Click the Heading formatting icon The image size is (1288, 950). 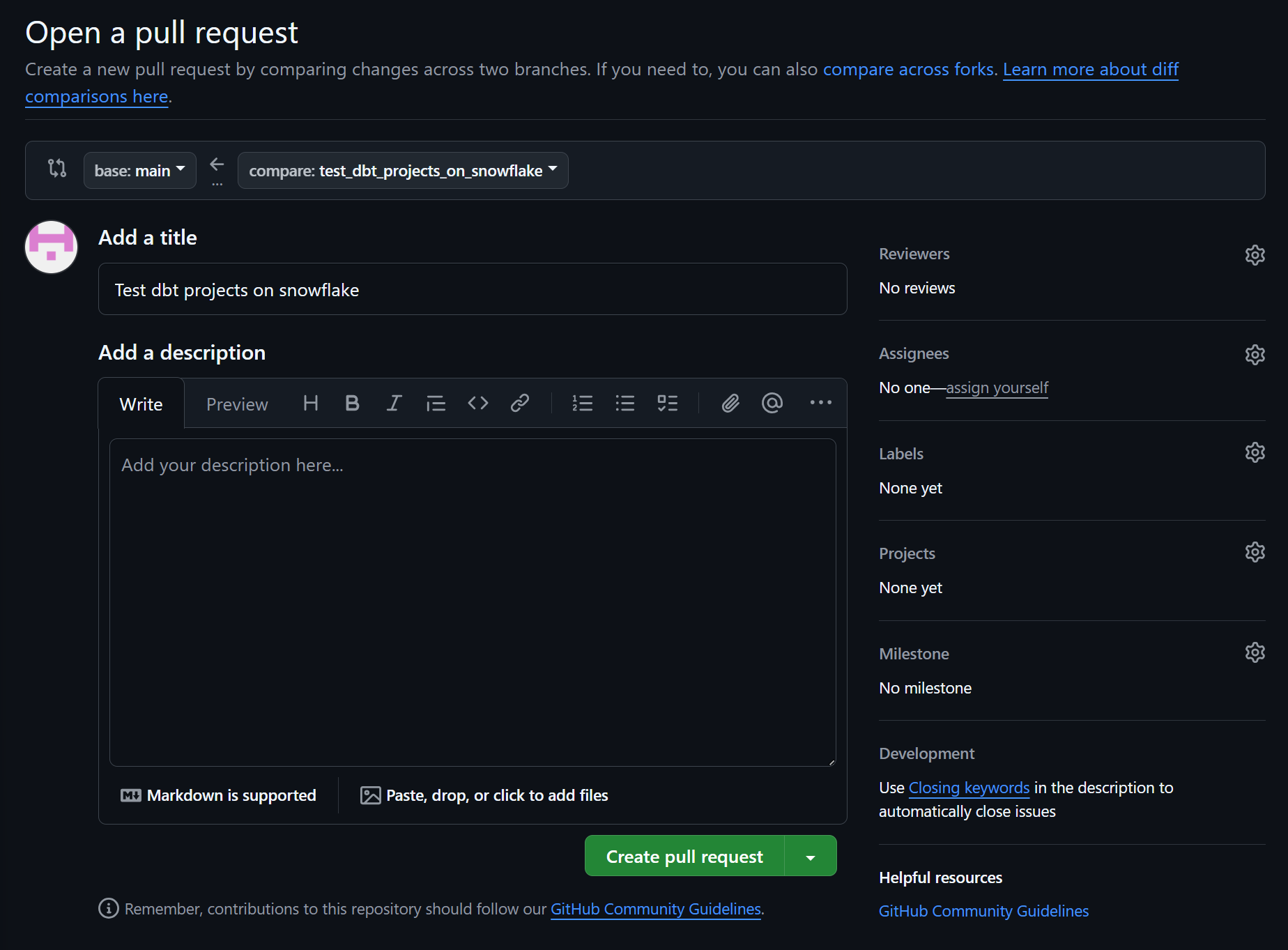pos(311,403)
